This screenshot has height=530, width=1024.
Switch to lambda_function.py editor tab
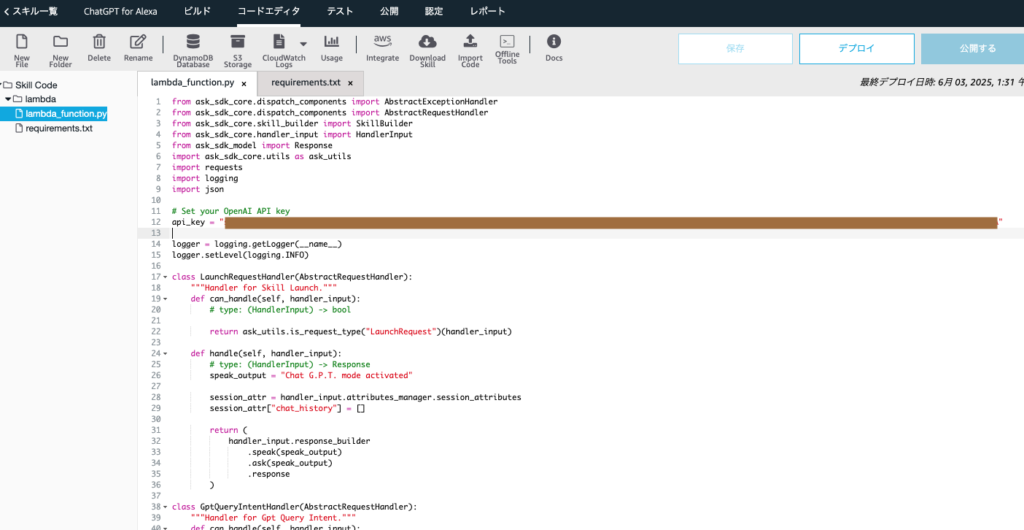(x=192, y=83)
